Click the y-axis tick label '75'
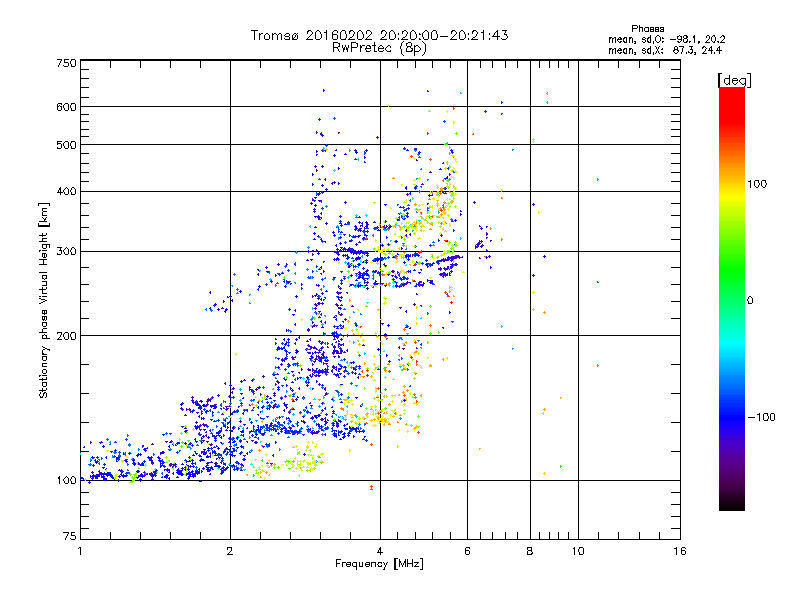This screenshot has width=800, height=600. [x=70, y=536]
